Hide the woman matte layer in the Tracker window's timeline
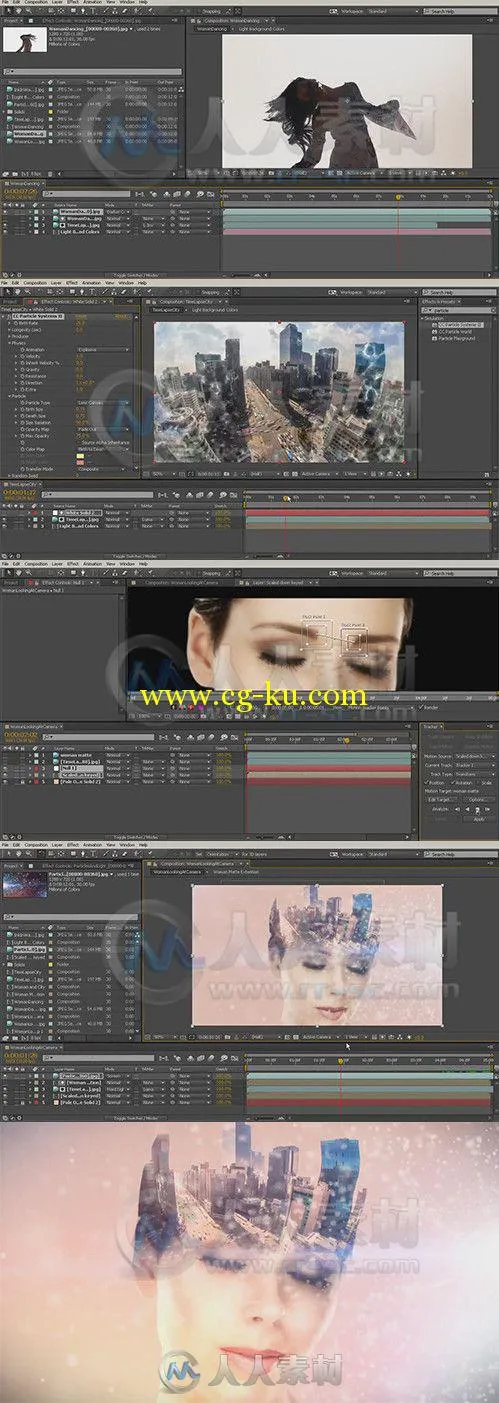This screenshot has width=499, height=1403. [x=5, y=754]
